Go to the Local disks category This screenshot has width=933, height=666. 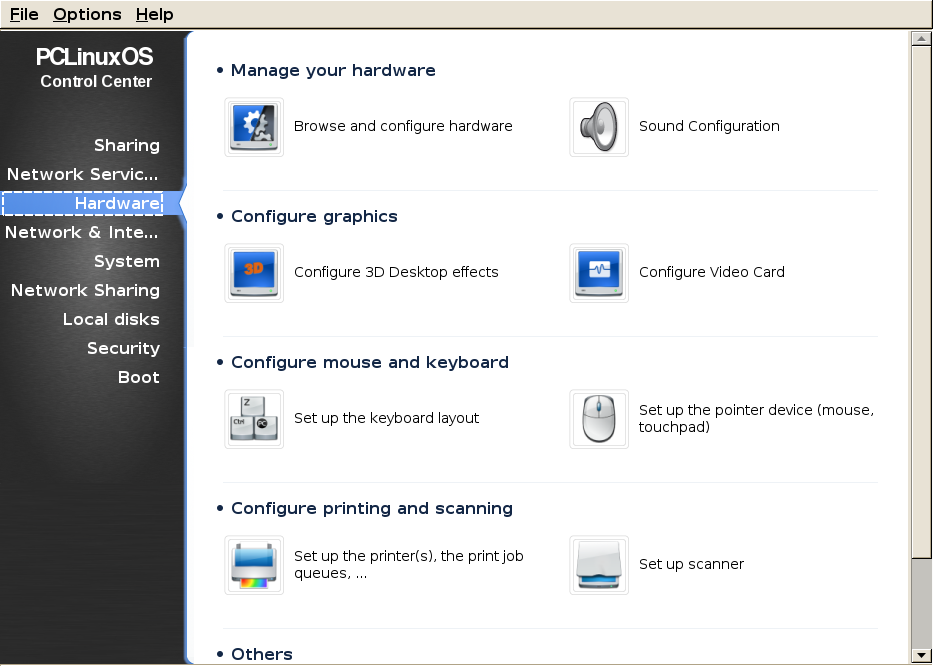coord(111,320)
